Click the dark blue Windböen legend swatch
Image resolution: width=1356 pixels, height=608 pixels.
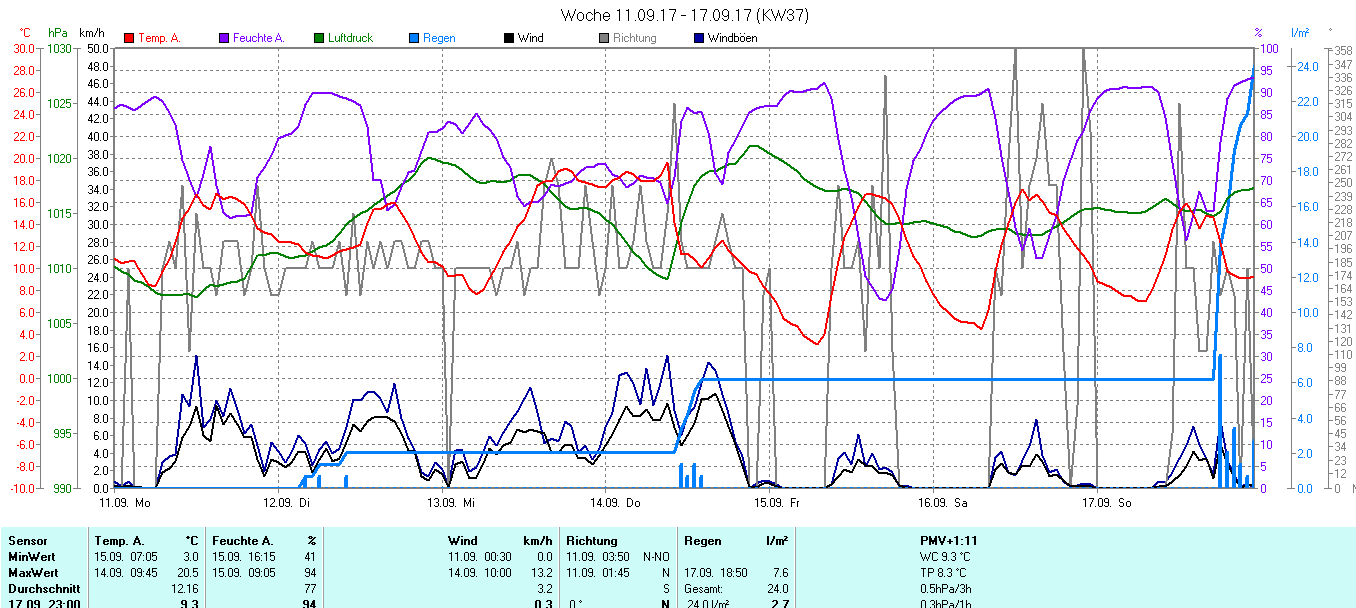[x=699, y=38]
